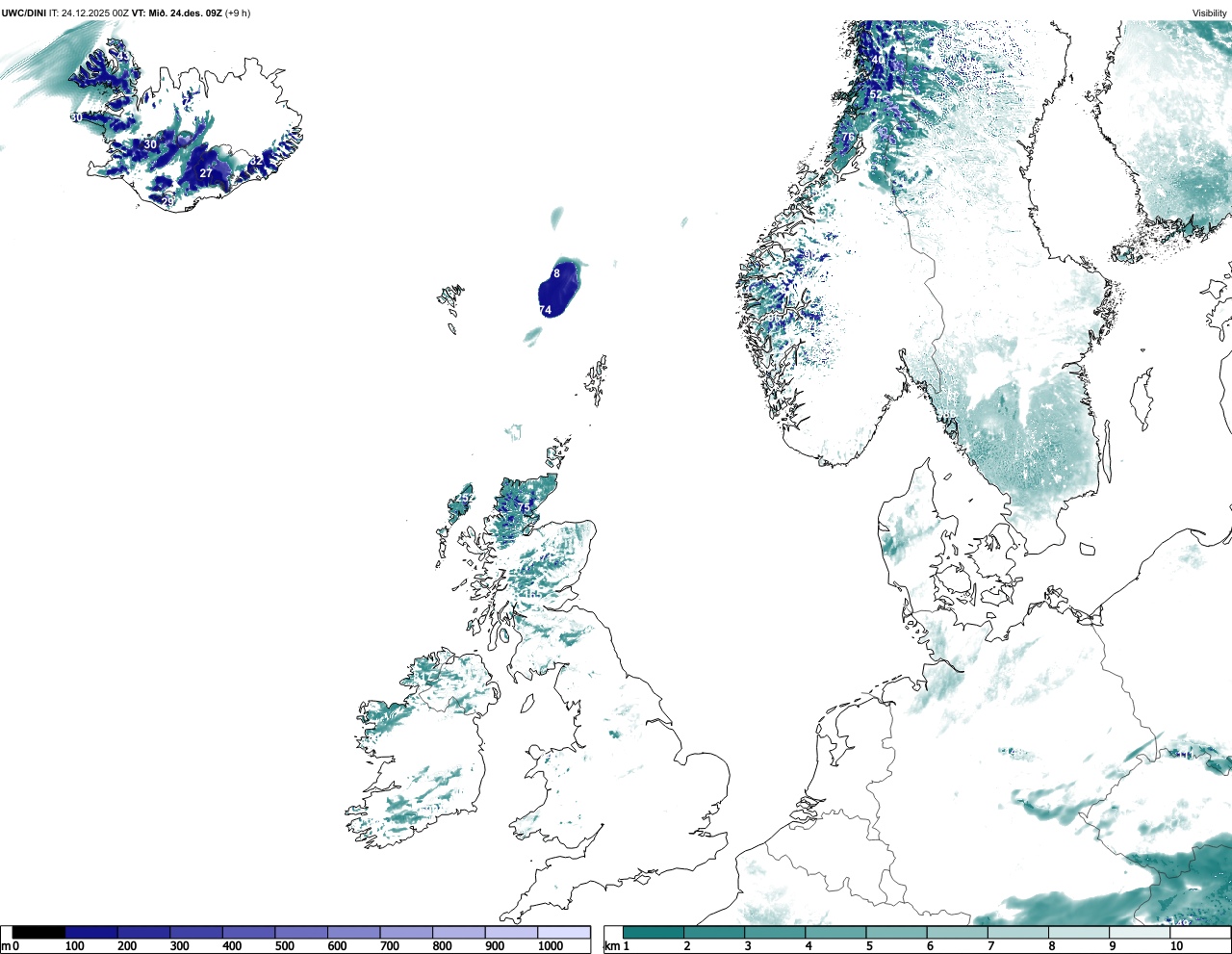1232x954 pixels.
Task: Click the '40' value label over northern Norway
Action: 878,60
